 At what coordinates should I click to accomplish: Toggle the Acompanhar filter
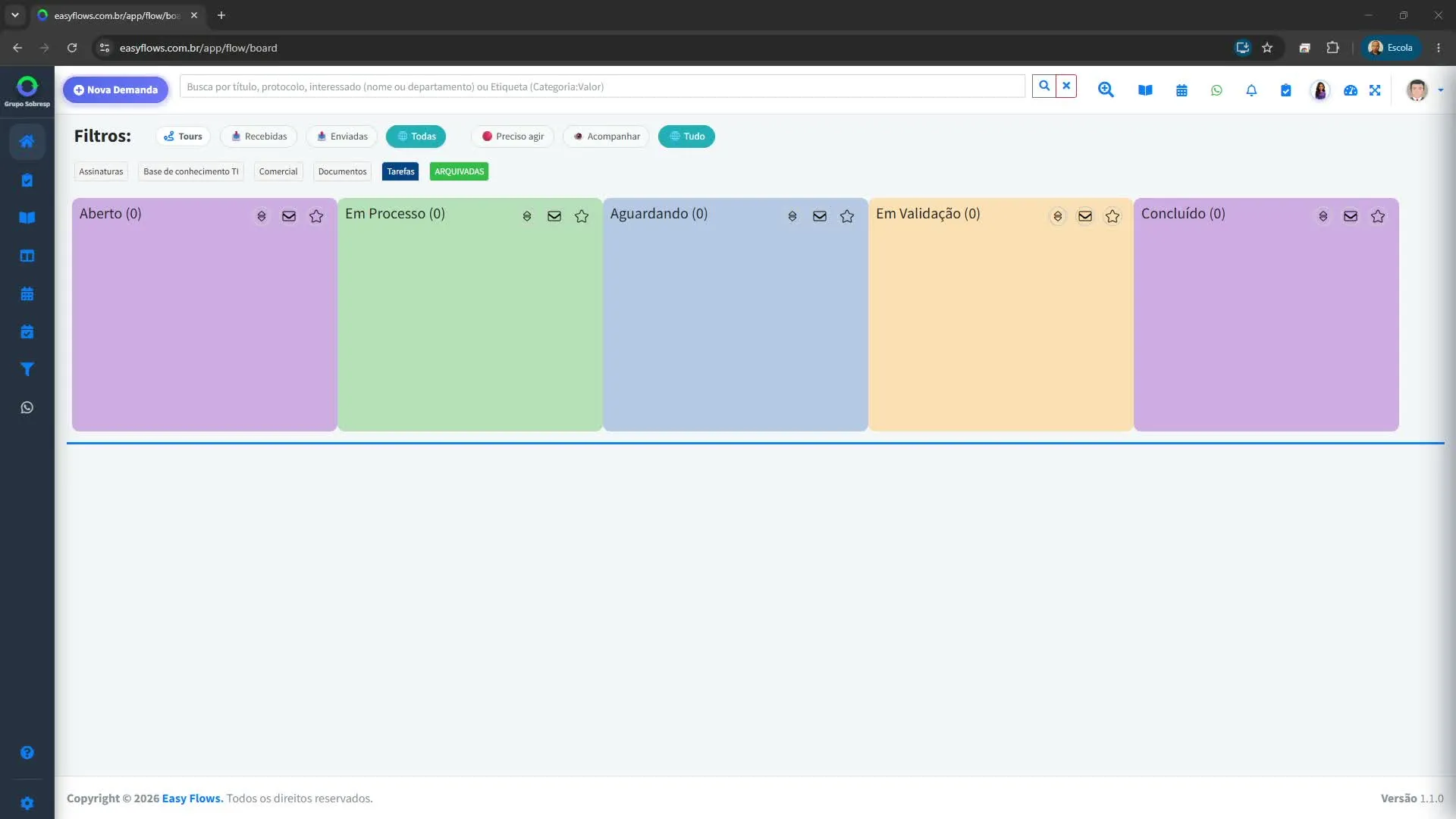[x=606, y=136]
